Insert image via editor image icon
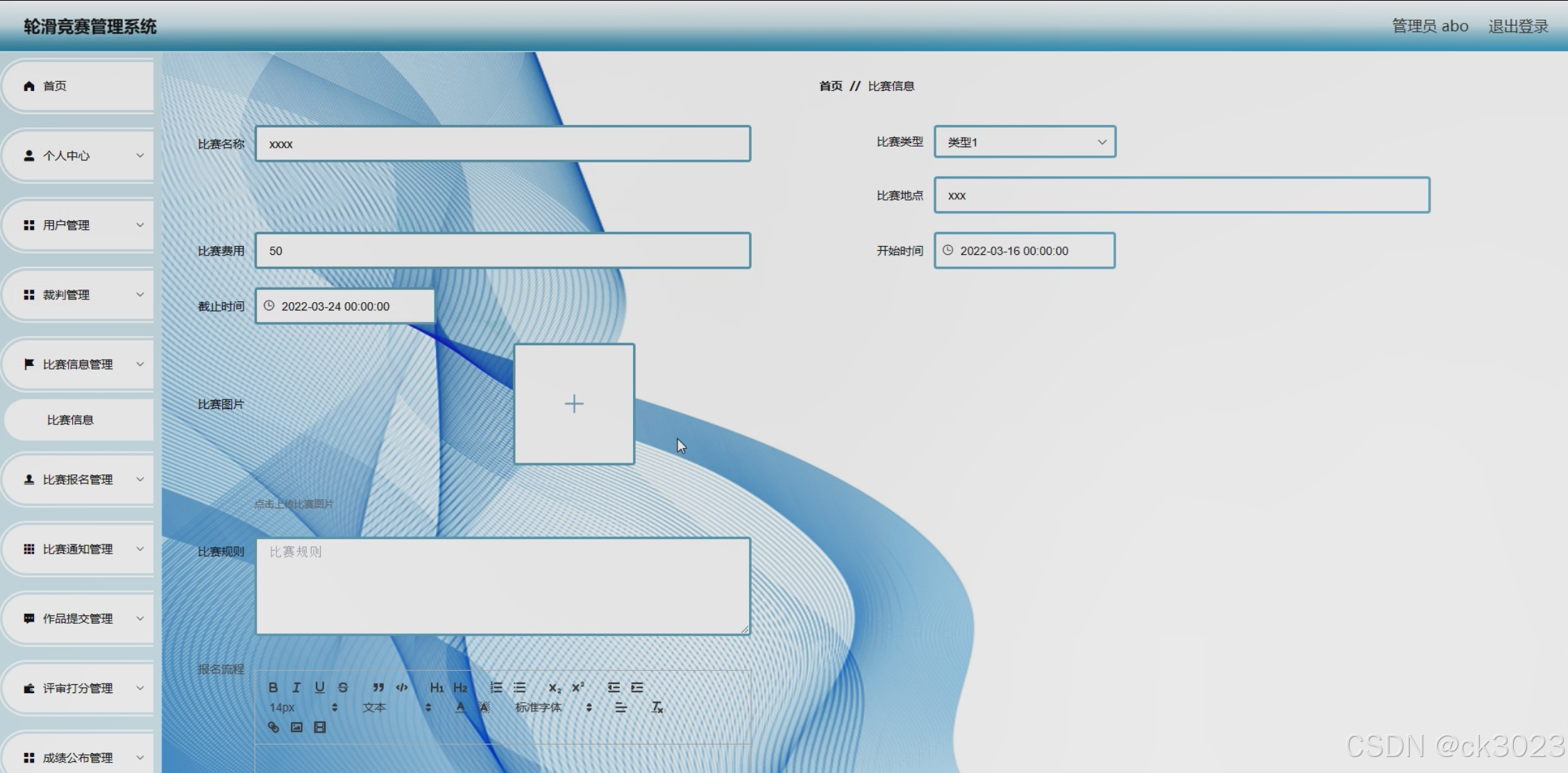This screenshot has width=1568, height=773. [x=296, y=727]
